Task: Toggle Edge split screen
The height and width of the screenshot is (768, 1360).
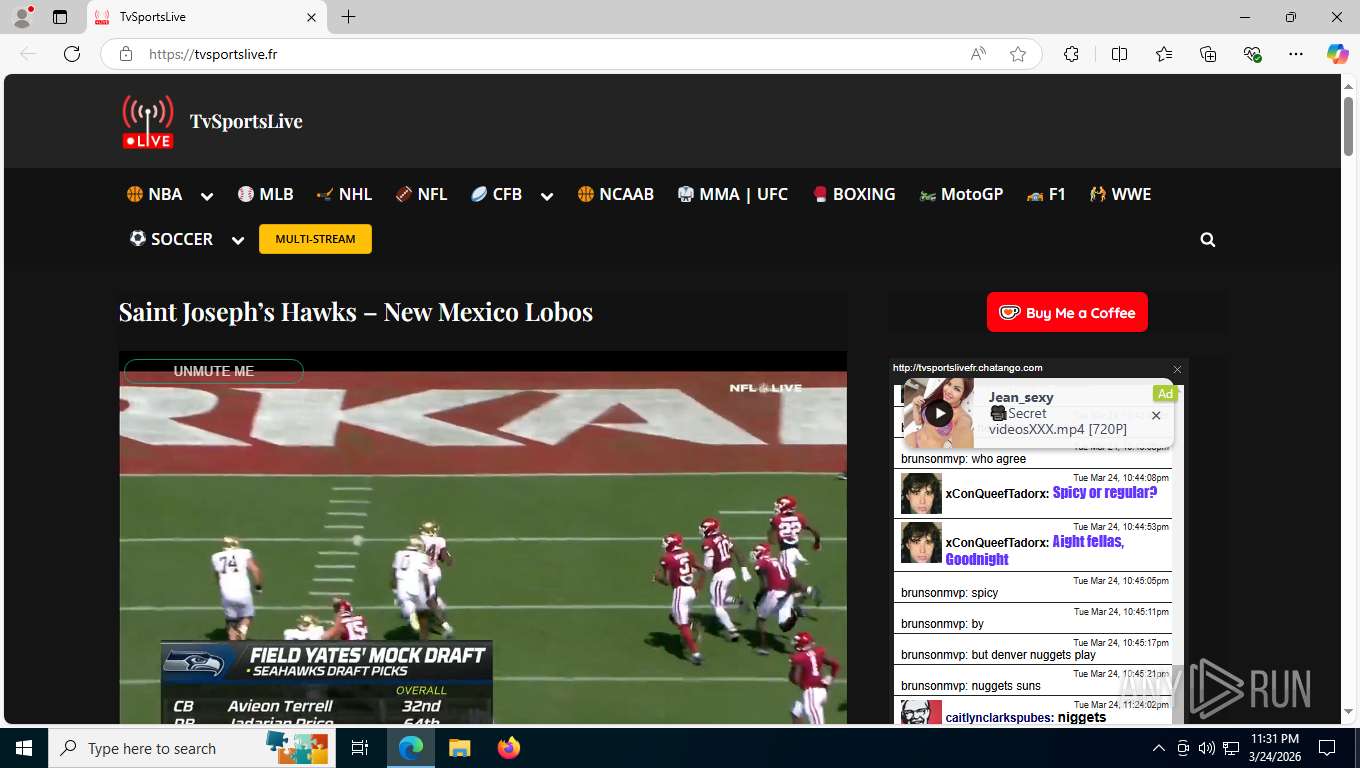Action: click(x=1119, y=54)
